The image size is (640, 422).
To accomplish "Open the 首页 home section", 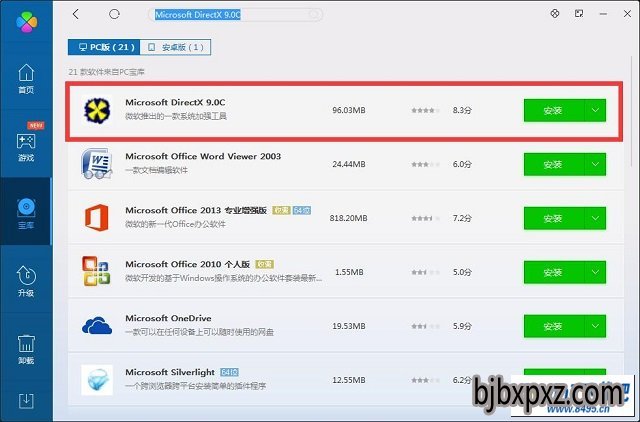I will point(26,79).
